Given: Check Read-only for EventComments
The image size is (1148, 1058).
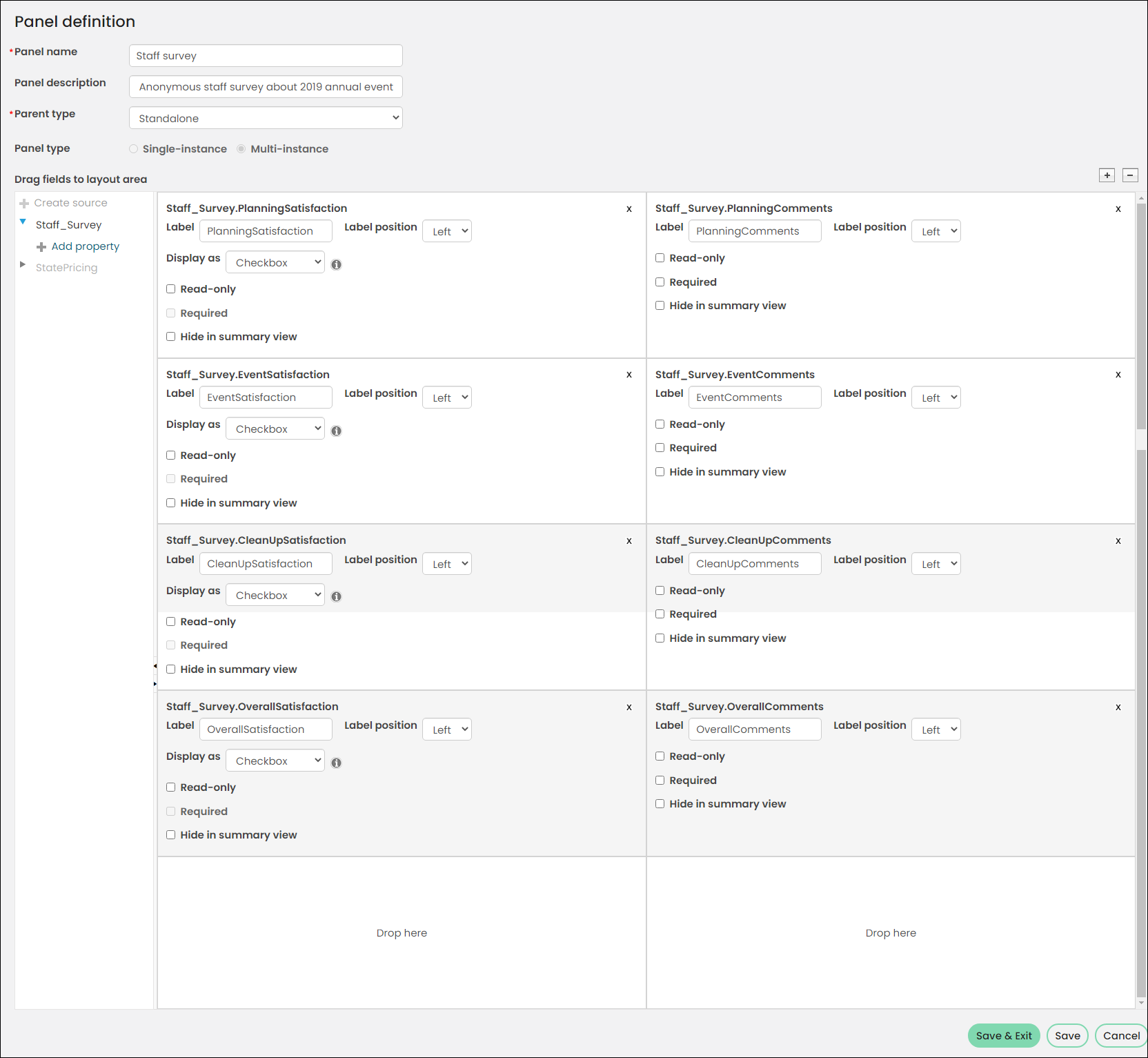Looking at the screenshot, I should point(660,424).
